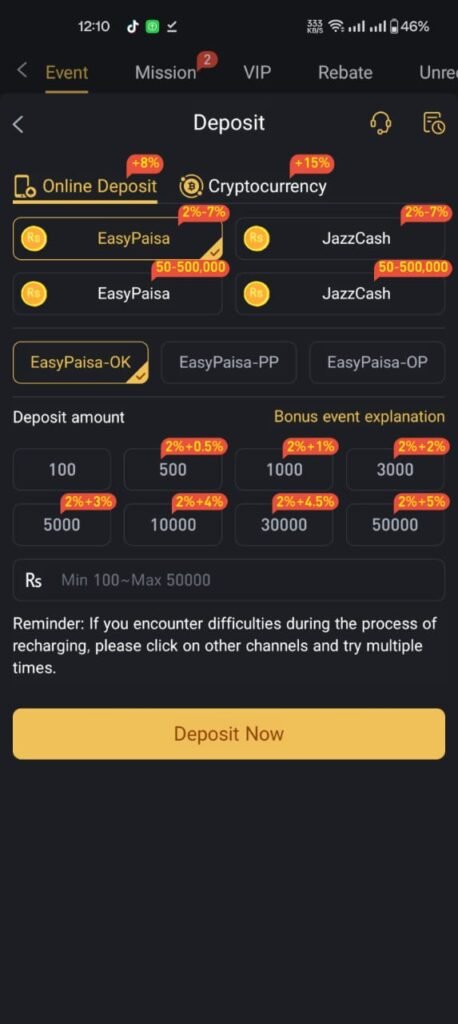The image size is (458, 1024).
Task: Tap the top navigation back chevron
Action: click(x=22, y=70)
